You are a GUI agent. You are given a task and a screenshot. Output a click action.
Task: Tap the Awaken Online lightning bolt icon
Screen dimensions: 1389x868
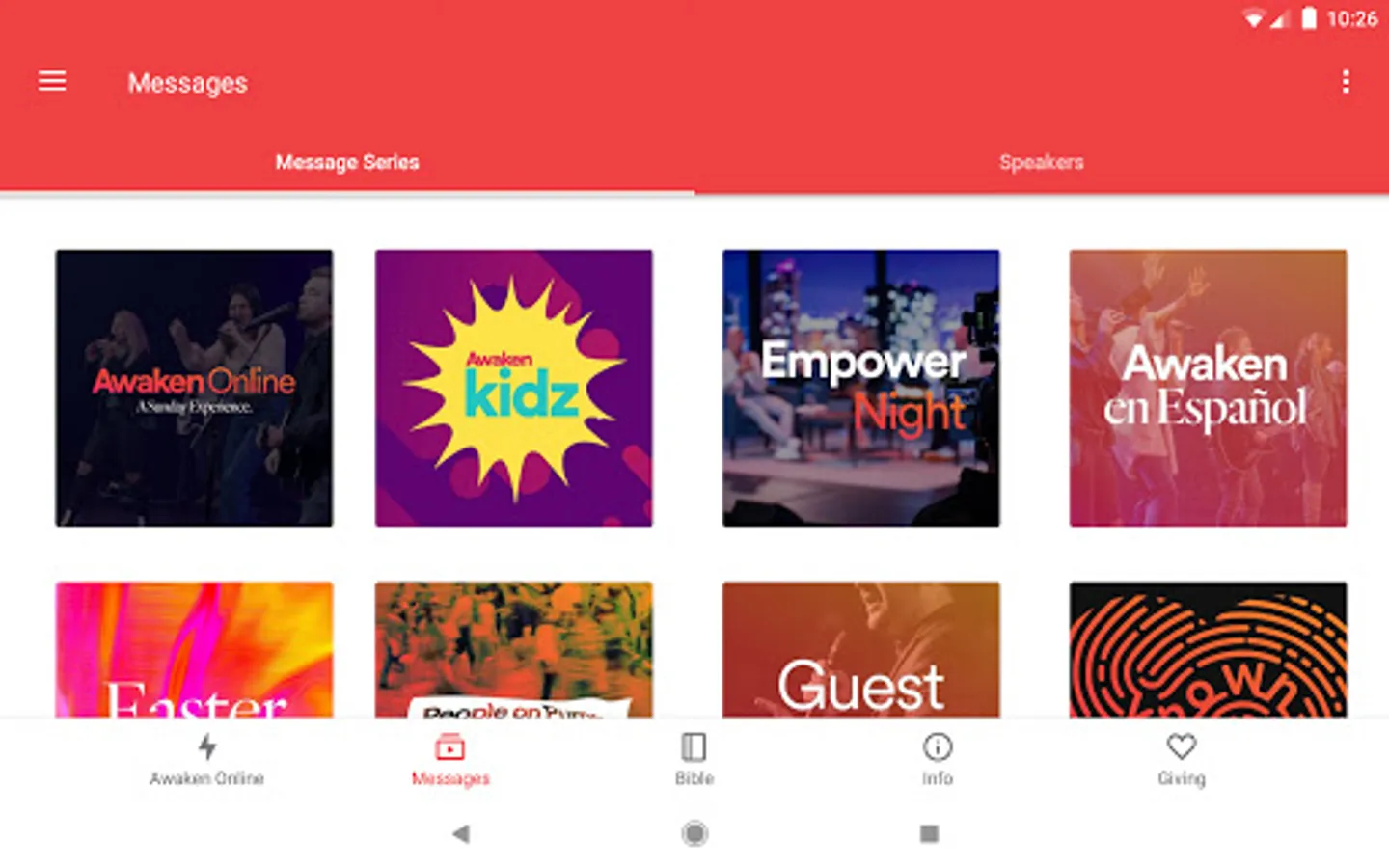207,746
